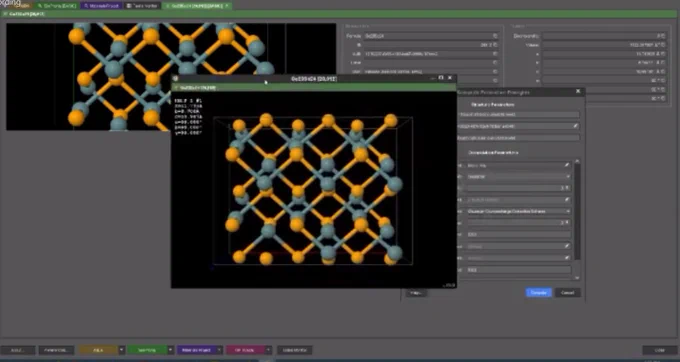Close the Compute parameters dialog with X
The width and height of the screenshot is (680, 362).
(x=578, y=91)
